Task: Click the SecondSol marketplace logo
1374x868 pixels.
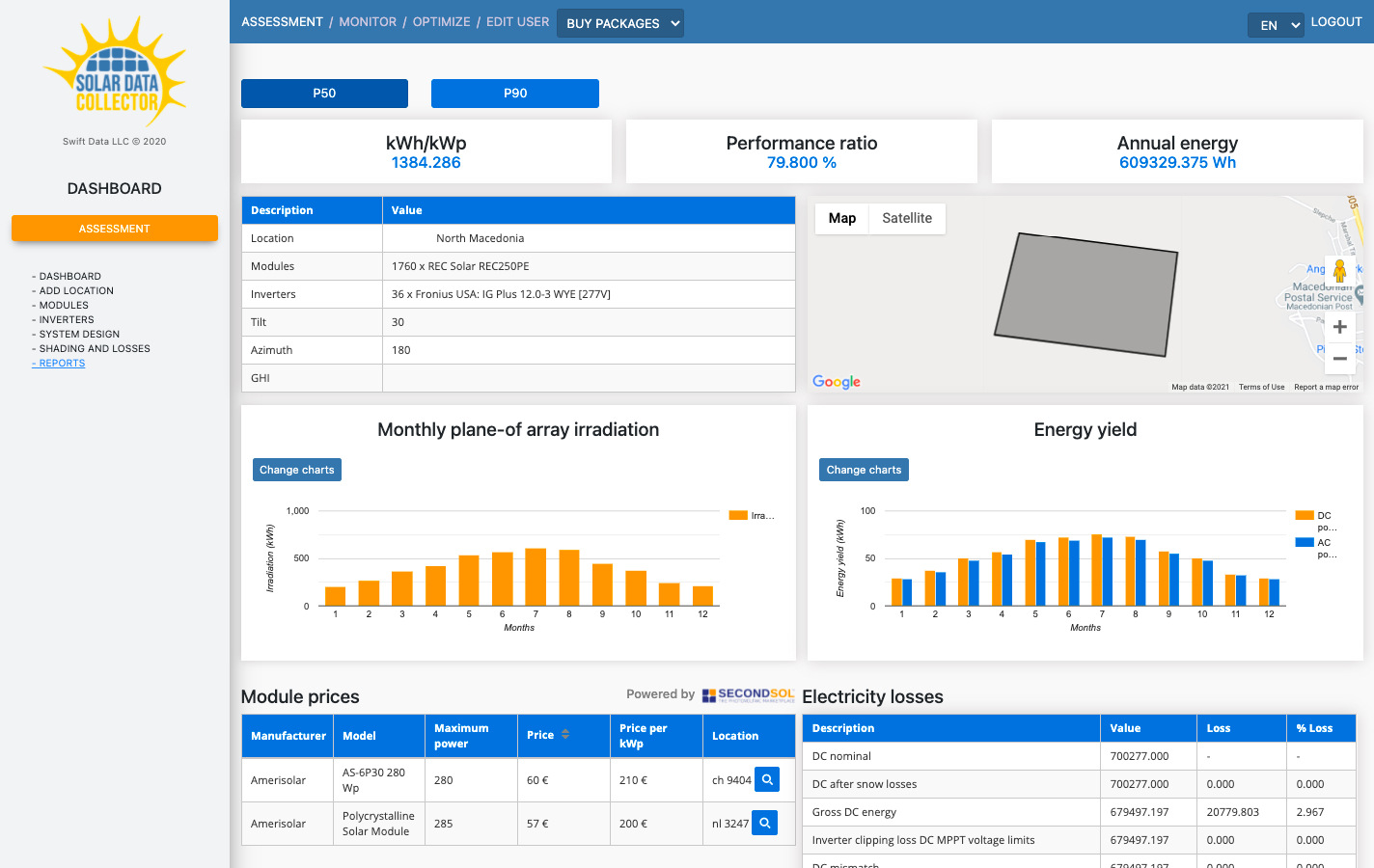Action: (x=750, y=693)
